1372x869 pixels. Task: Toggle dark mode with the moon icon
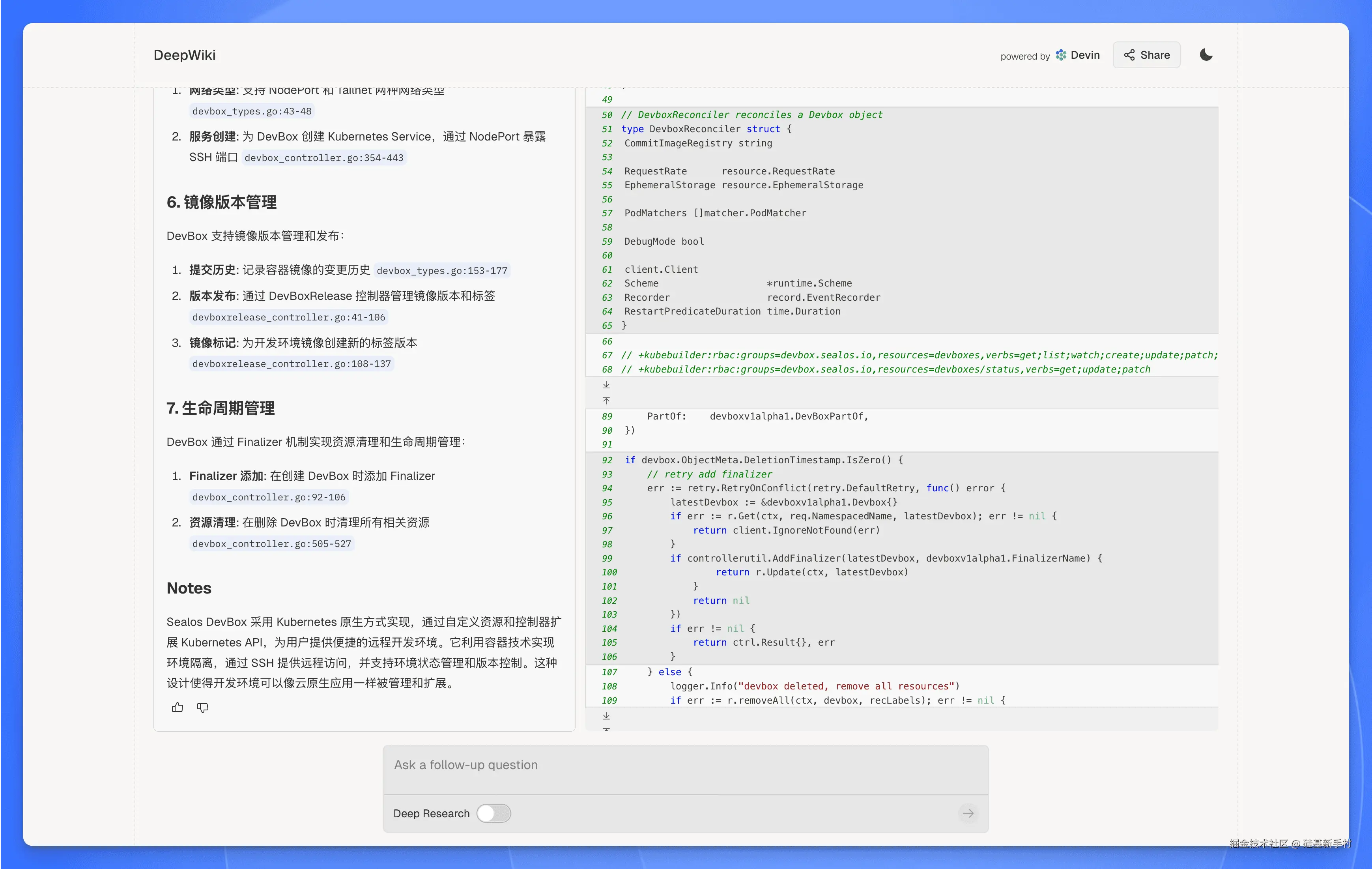coord(1206,55)
